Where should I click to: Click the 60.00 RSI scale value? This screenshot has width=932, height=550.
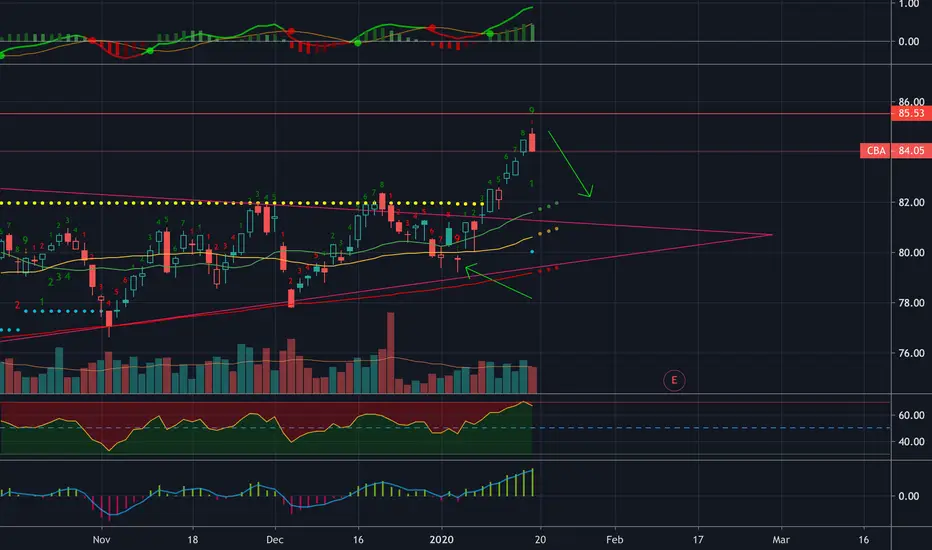[911, 415]
